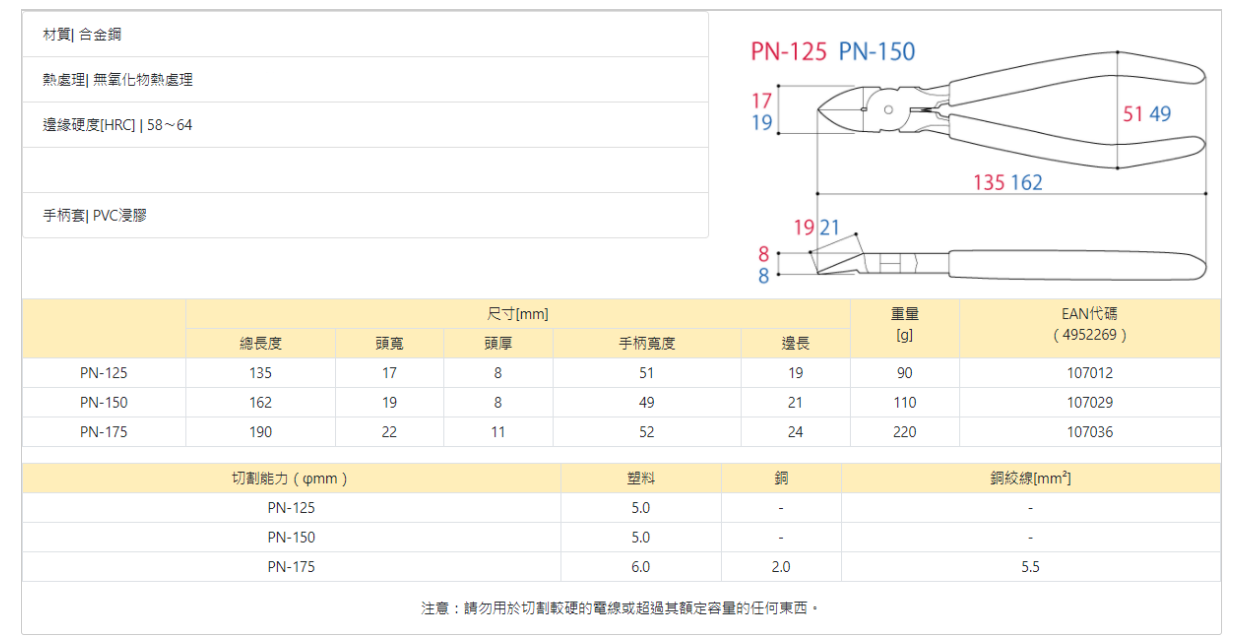
Task: Click the 總長度 column header
Action: [260, 343]
